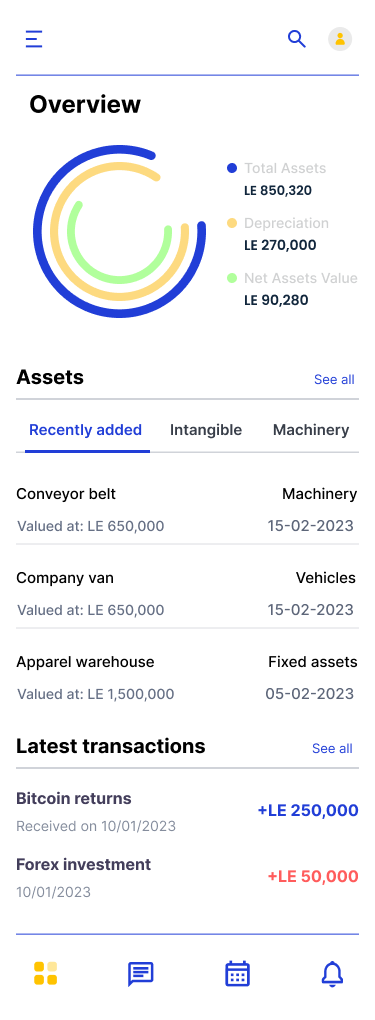Screen dimensions: 375x1020
Task: Click the Fixed assets category label
Action: tap(312, 662)
